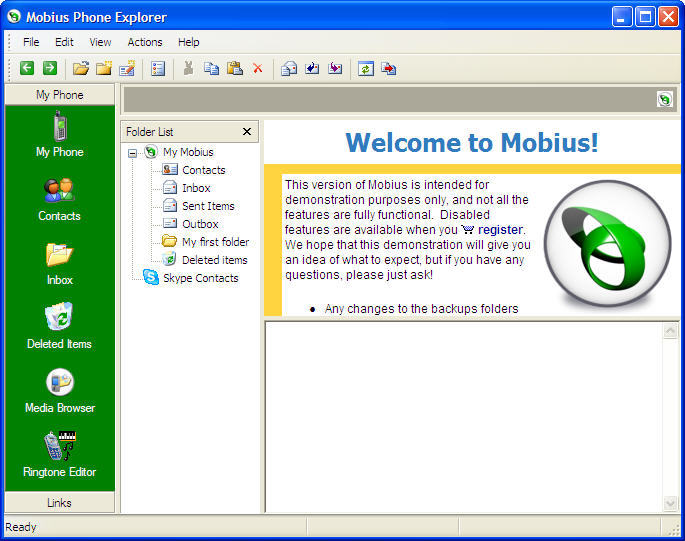
Task: Select My first folder tree item
Action: 215,242
